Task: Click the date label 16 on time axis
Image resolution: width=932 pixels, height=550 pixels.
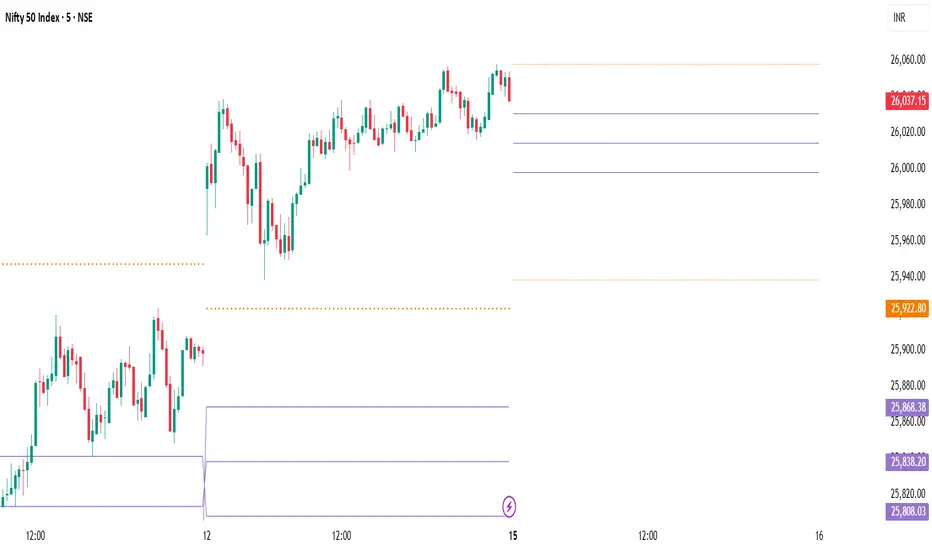Action: pos(819,536)
